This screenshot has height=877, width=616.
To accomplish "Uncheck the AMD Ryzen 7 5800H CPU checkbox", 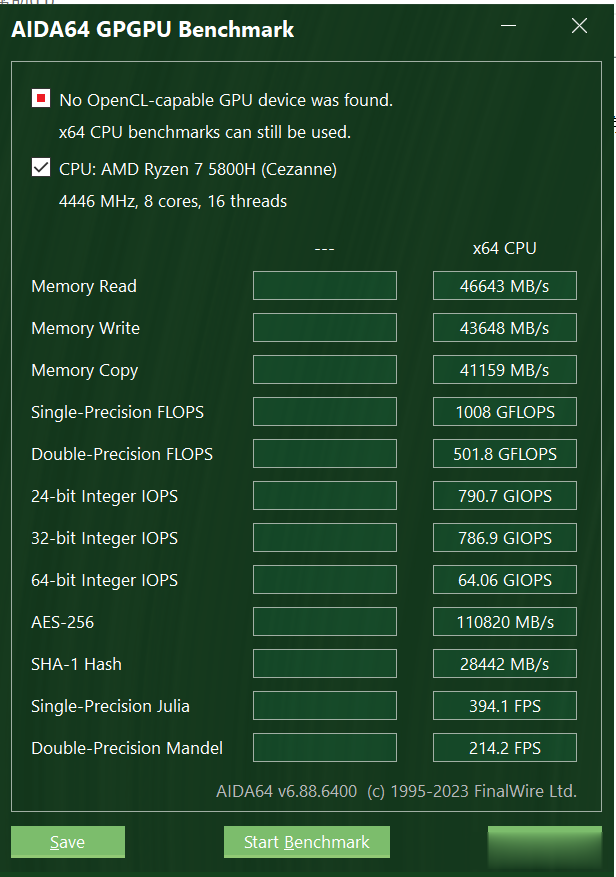I will 41,167.
